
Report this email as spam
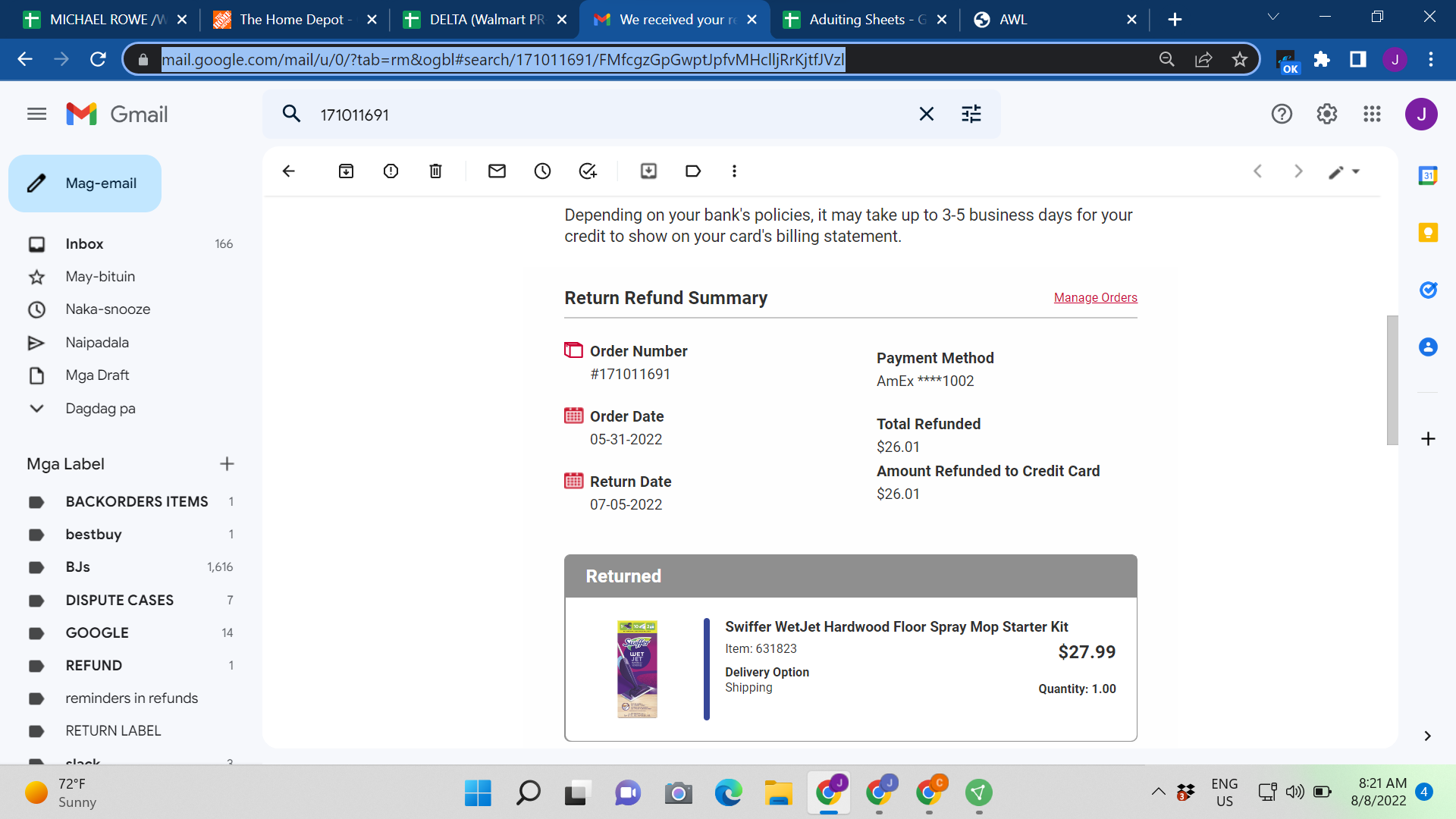(x=391, y=171)
